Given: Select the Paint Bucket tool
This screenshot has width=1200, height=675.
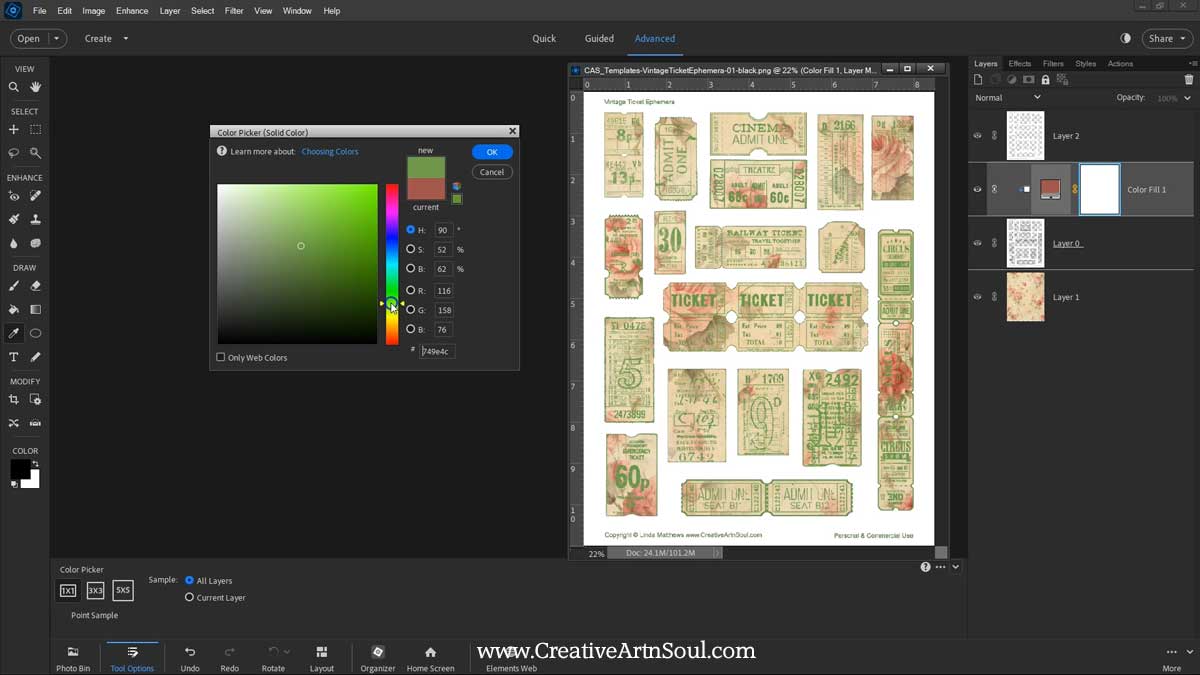Looking at the screenshot, I should pyautogui.click(x=14, y=310).
